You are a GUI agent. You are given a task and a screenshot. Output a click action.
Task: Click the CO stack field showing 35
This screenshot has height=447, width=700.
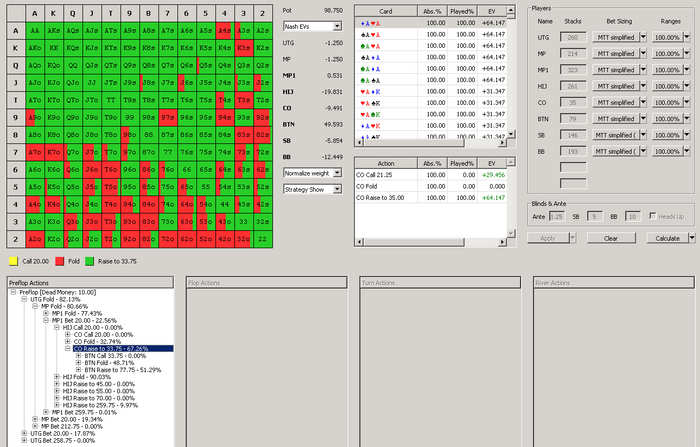[573, 102]
